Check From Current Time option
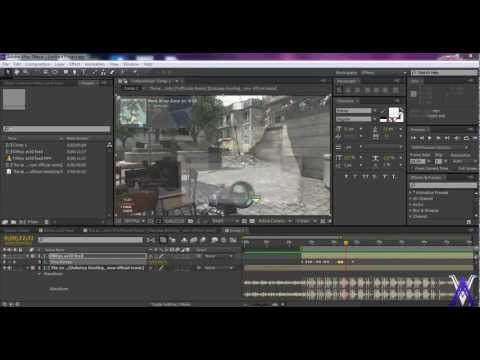This screenshot has width=480, height=360. click(x=412, y=169)
